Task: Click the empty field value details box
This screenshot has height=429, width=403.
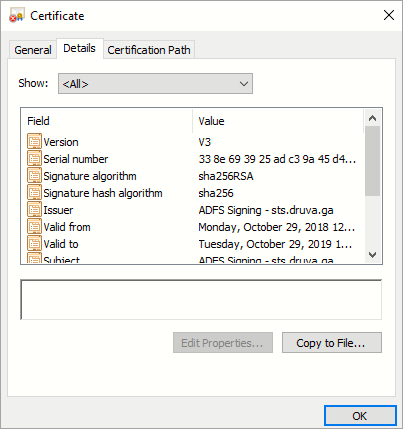Action: point(201,300)
